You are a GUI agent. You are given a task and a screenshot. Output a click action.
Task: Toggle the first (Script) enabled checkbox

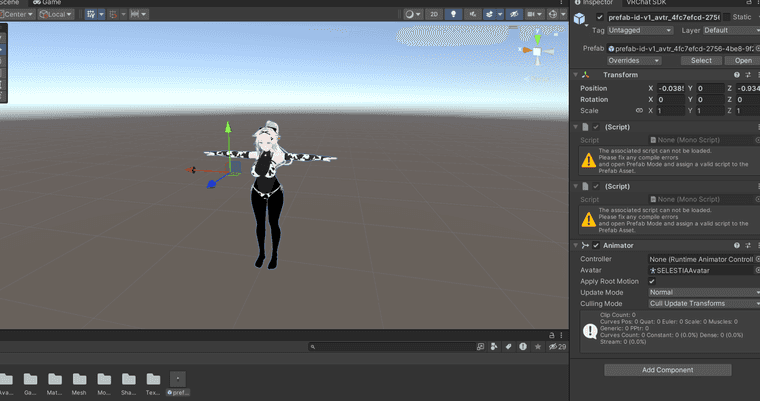596,127
